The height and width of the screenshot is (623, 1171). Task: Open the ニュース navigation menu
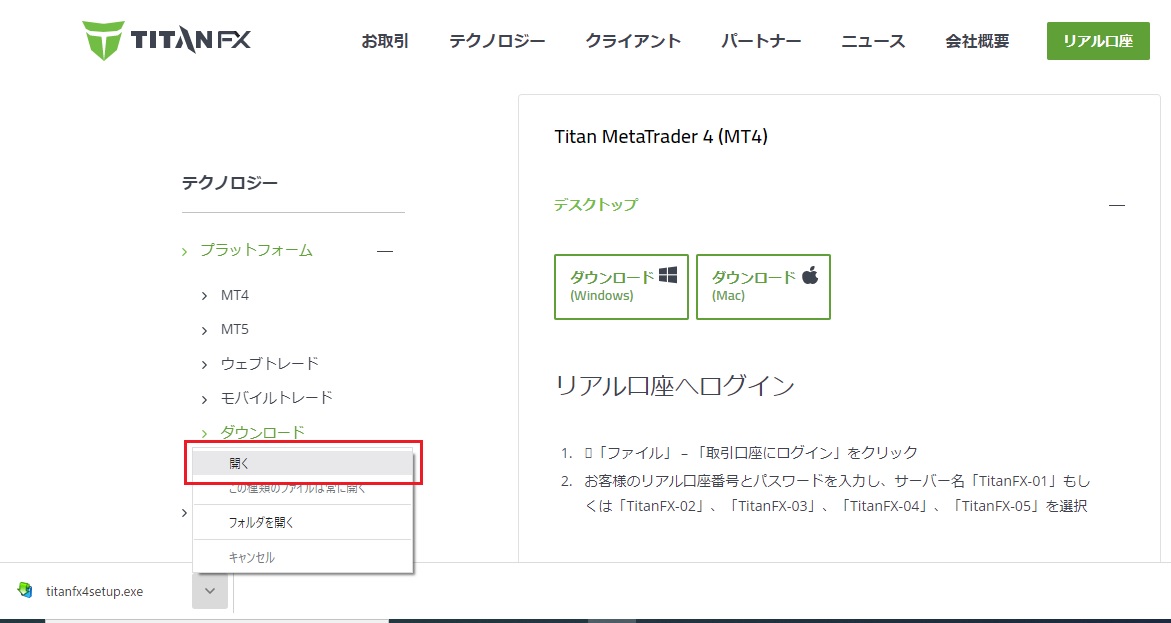pyautogui.click(x=873, y=41)
